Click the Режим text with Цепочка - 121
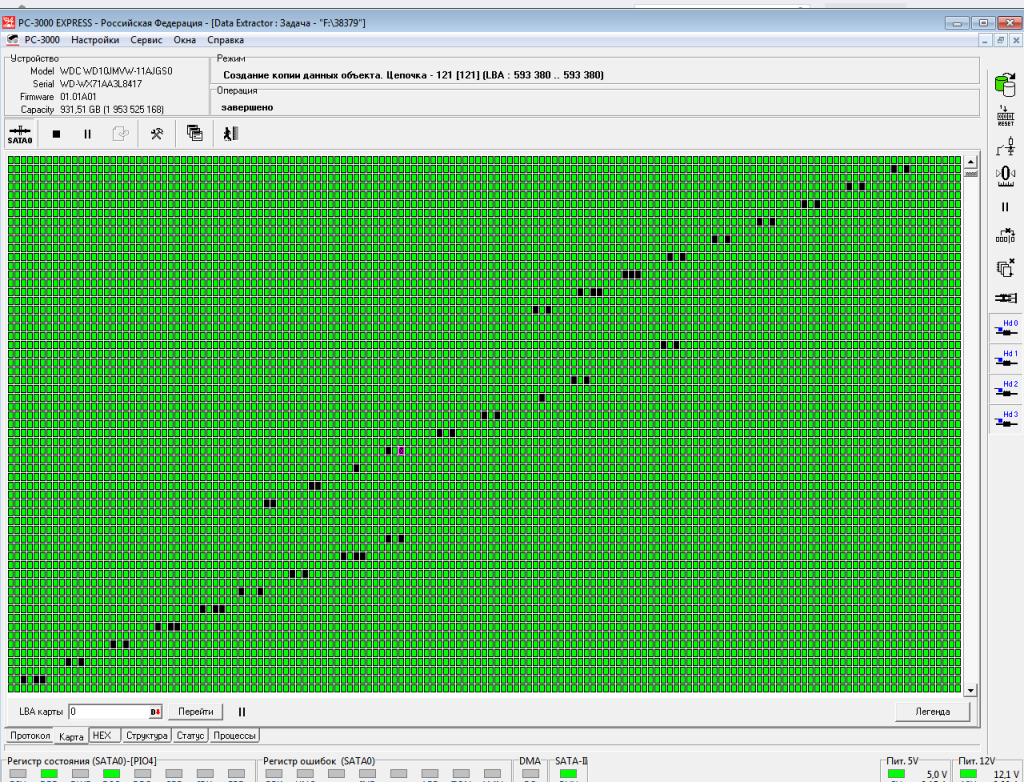This screenshot has width=1024, height=782. (413, 75)
